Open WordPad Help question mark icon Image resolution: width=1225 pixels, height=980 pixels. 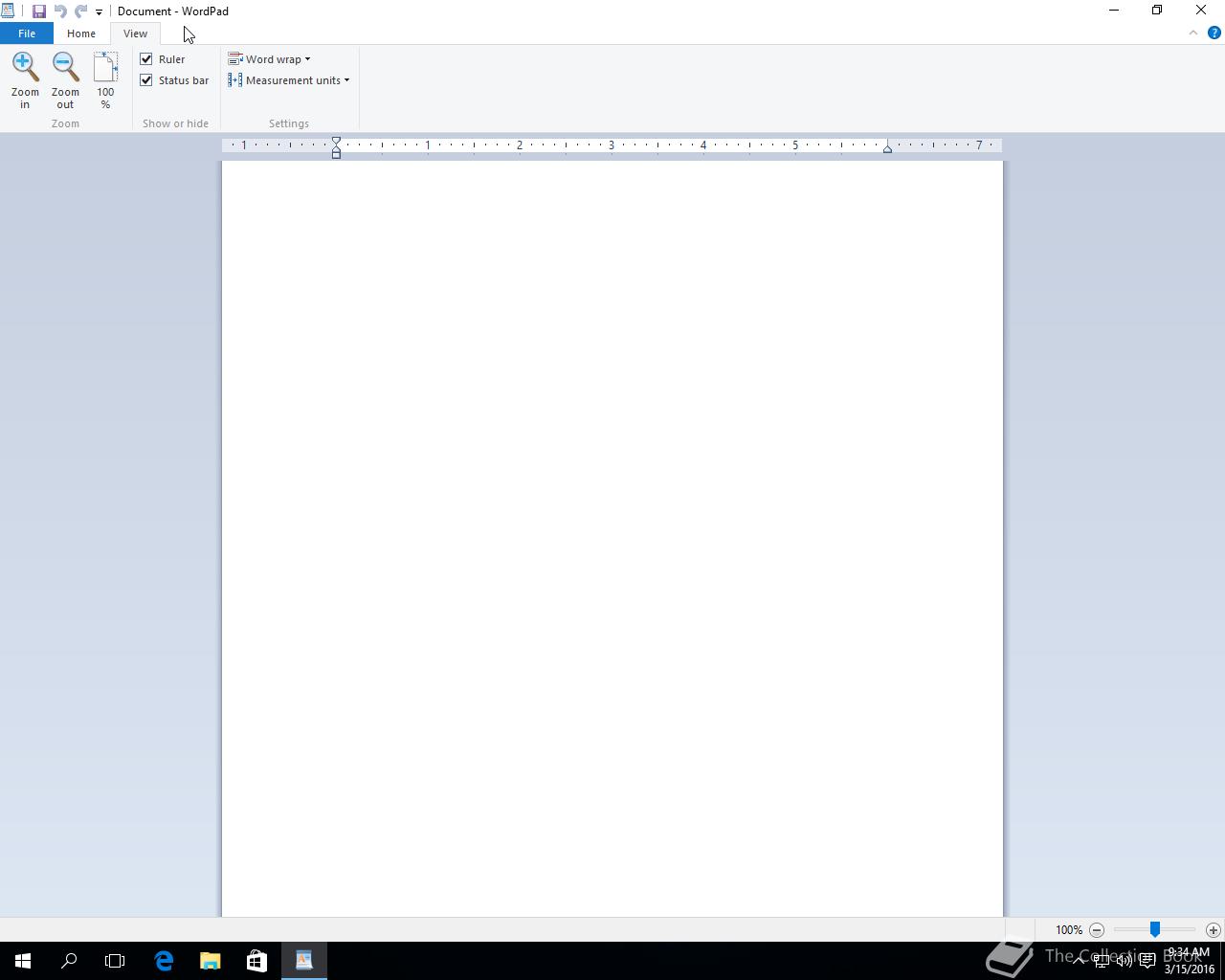point(1214,33)
